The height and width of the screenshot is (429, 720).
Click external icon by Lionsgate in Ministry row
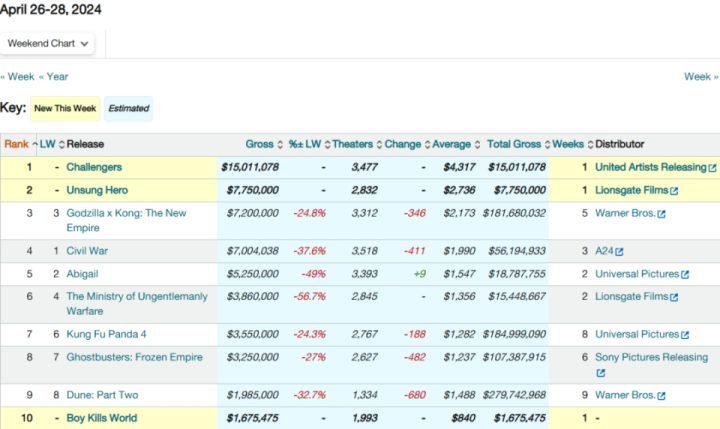pyautogui.click(x=674, y=298)
